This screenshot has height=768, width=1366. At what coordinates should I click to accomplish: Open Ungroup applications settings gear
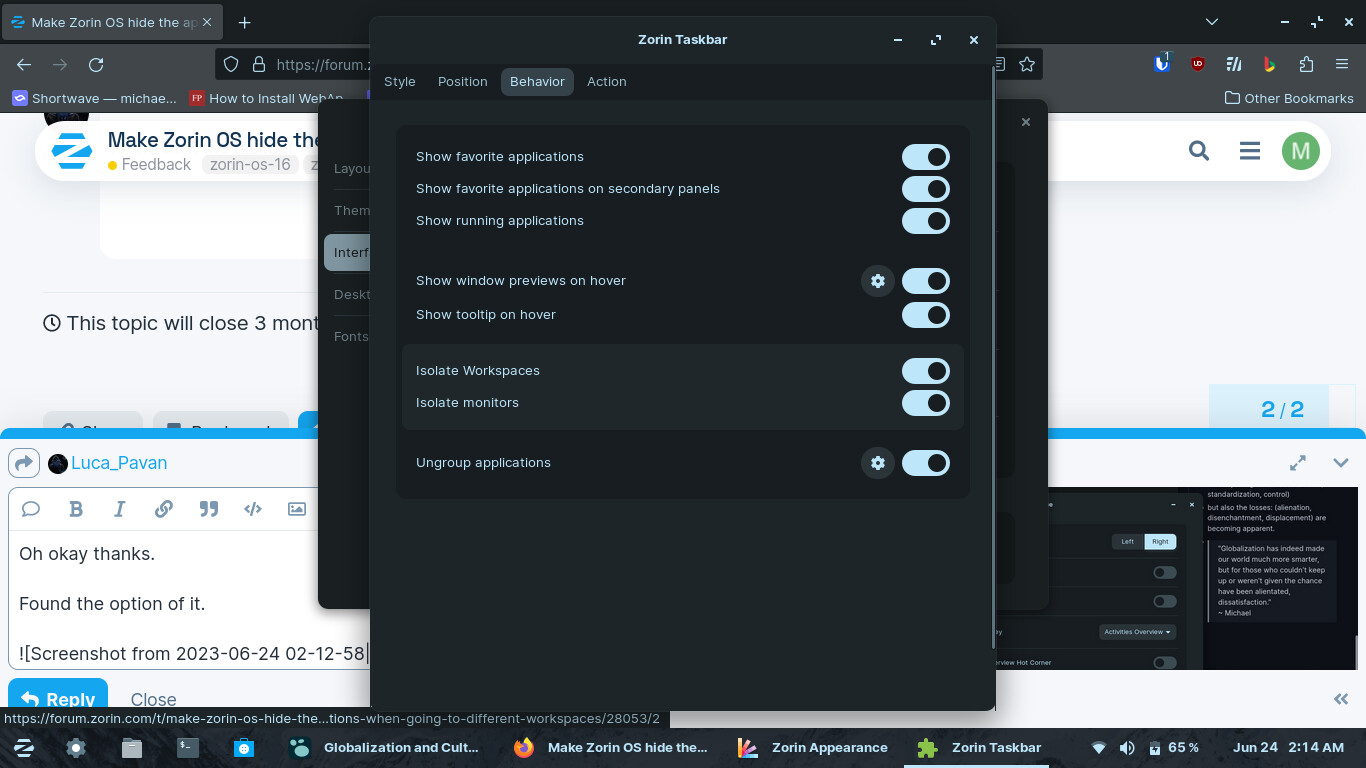[878, 463]
